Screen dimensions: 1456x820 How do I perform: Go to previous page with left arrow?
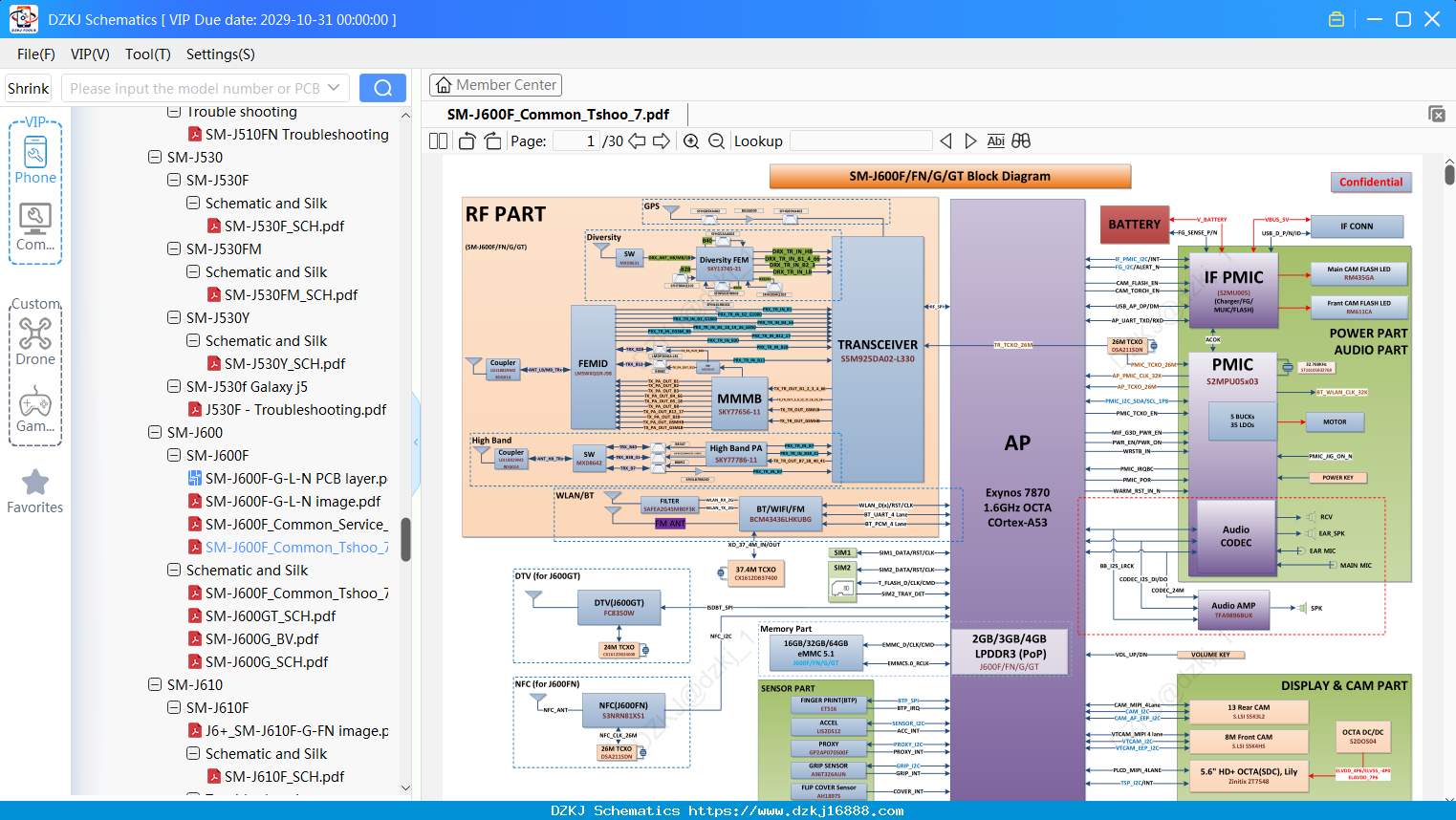tap(637, 141)
